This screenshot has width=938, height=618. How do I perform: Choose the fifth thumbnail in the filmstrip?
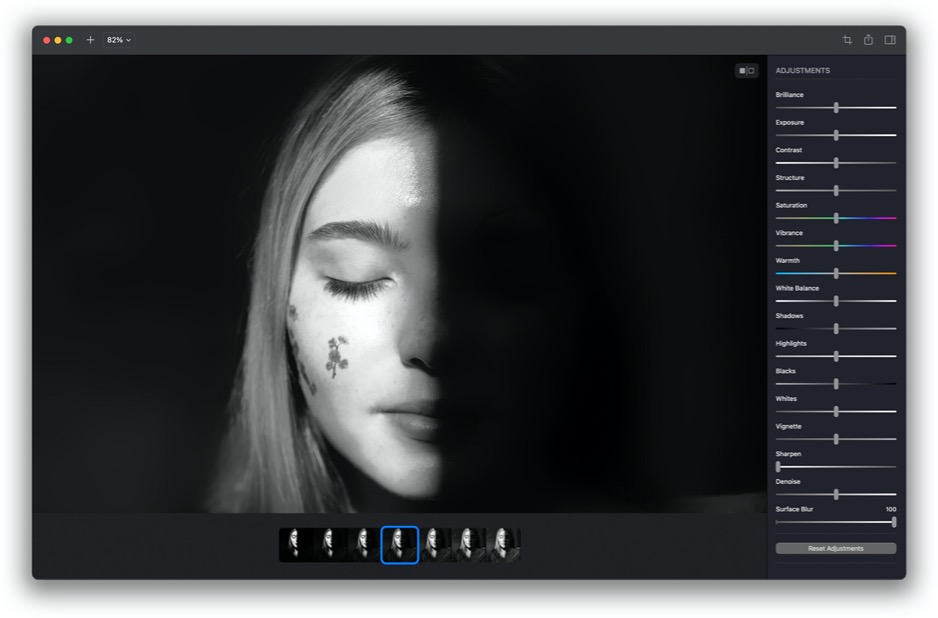[435, 545]
